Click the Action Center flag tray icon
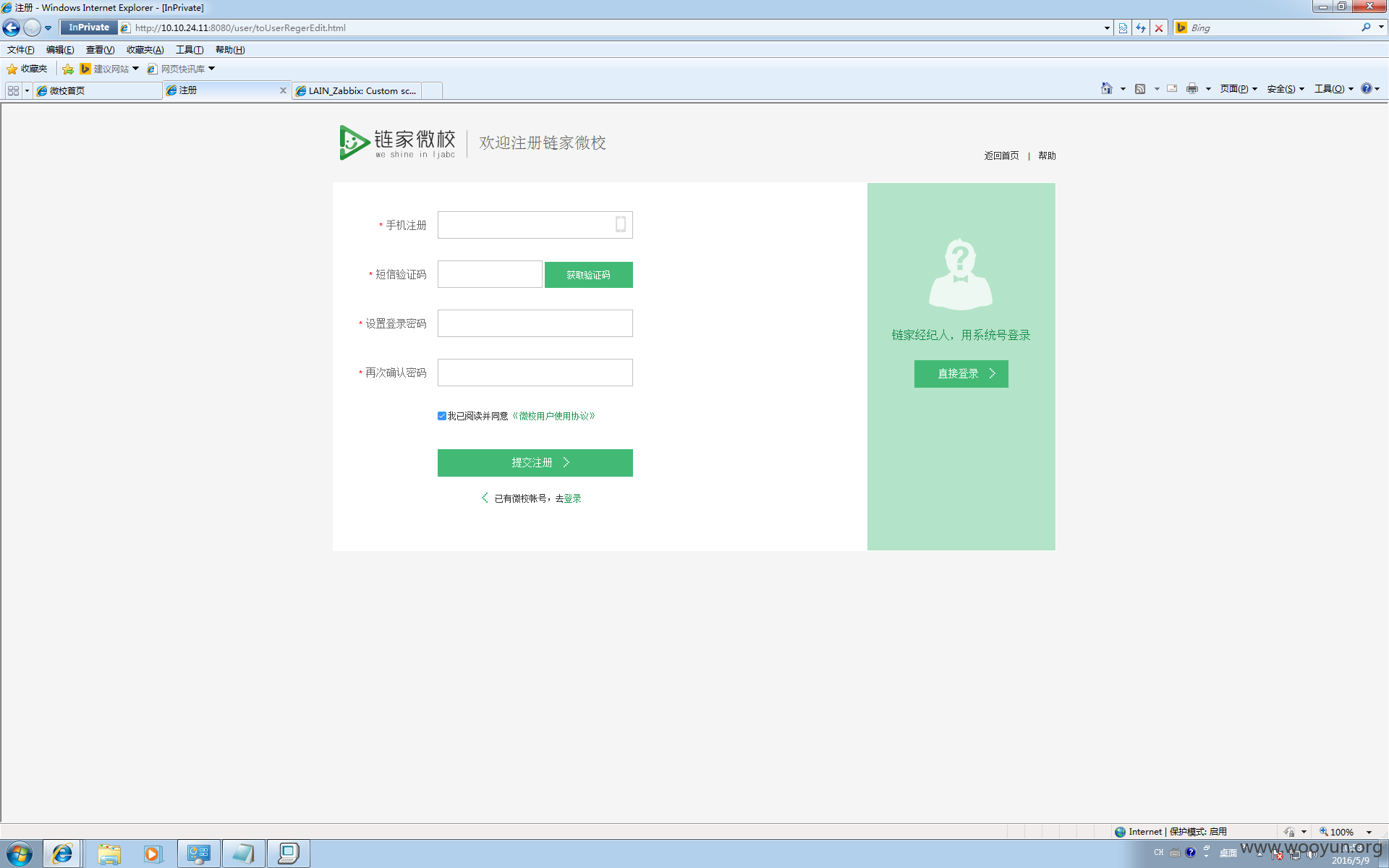 point(1278,854)
